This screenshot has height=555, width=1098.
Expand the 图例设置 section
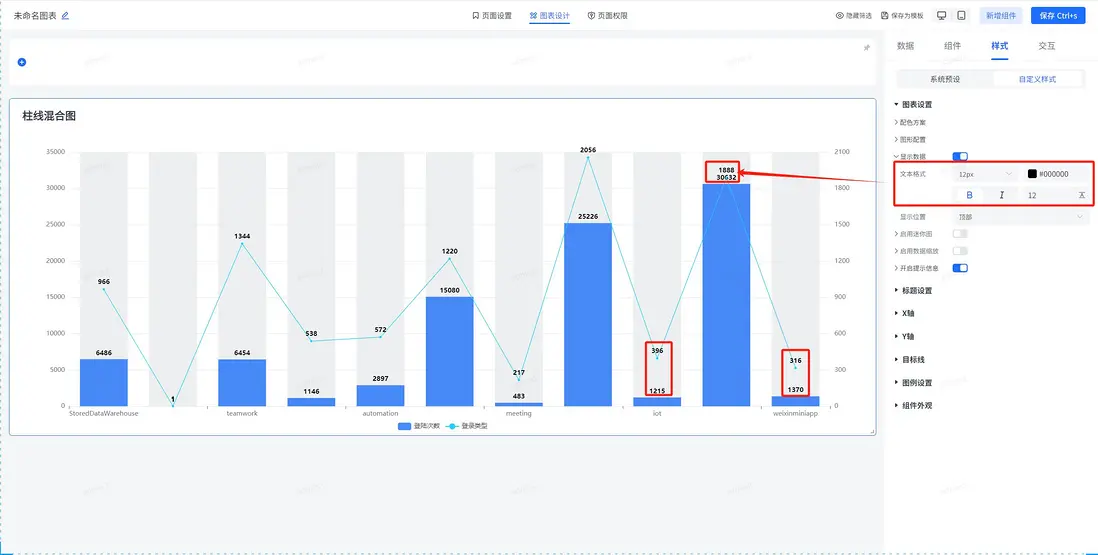[x=913, y=383]
